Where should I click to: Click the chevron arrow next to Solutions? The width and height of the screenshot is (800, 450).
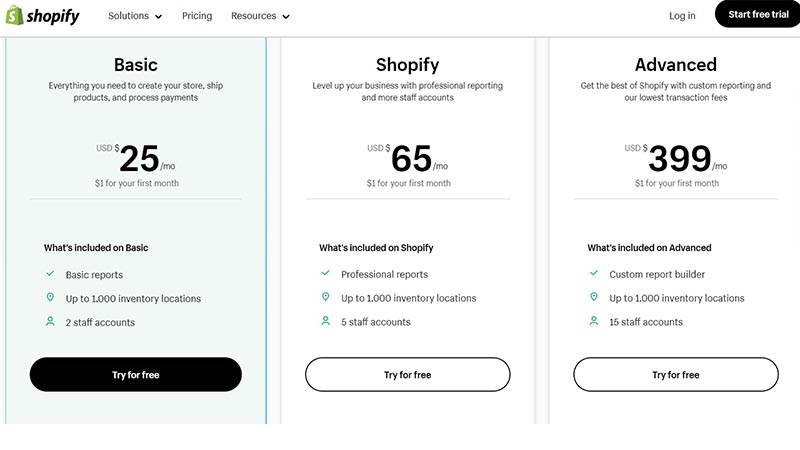[x=159, y=17]
